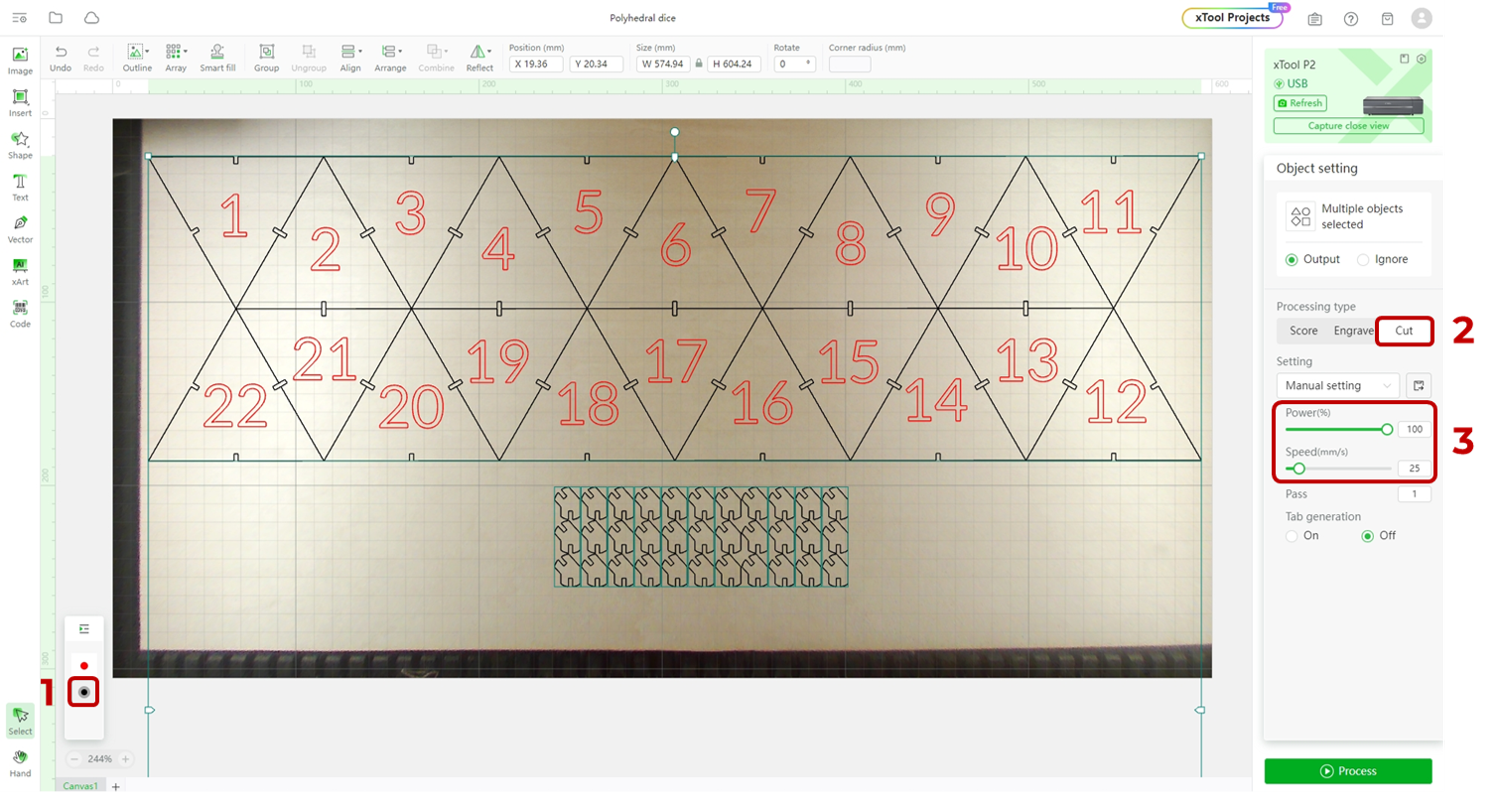
Task: Enable Tab generation by selecting On
Action: click(1291, 536)
